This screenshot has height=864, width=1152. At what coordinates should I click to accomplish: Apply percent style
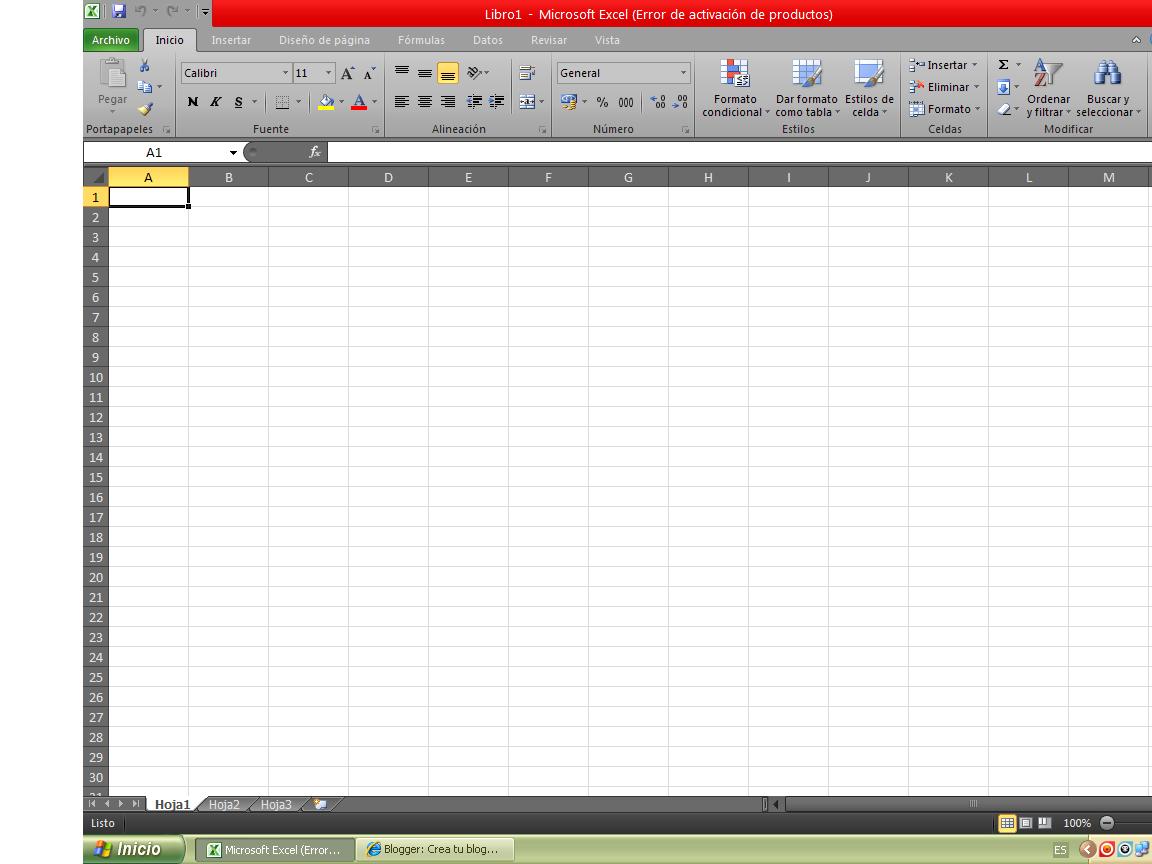tap(602, 102)
